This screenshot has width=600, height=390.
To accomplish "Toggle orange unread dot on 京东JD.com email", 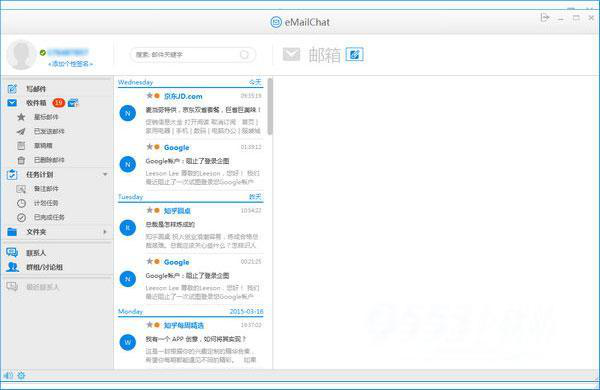I will pos(157,96).
